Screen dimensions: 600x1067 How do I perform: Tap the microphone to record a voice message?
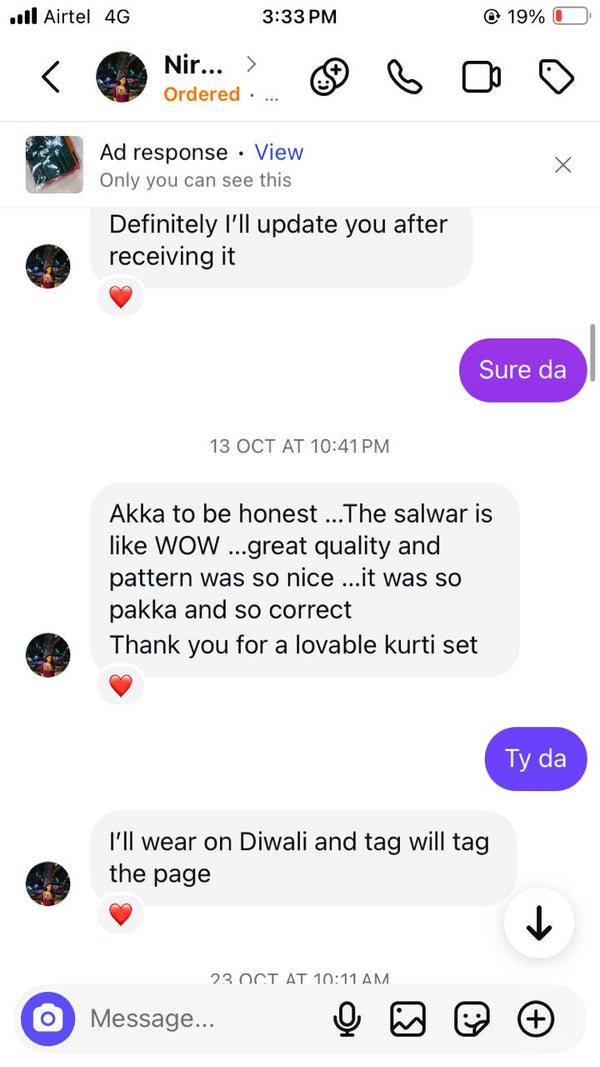347,1019
